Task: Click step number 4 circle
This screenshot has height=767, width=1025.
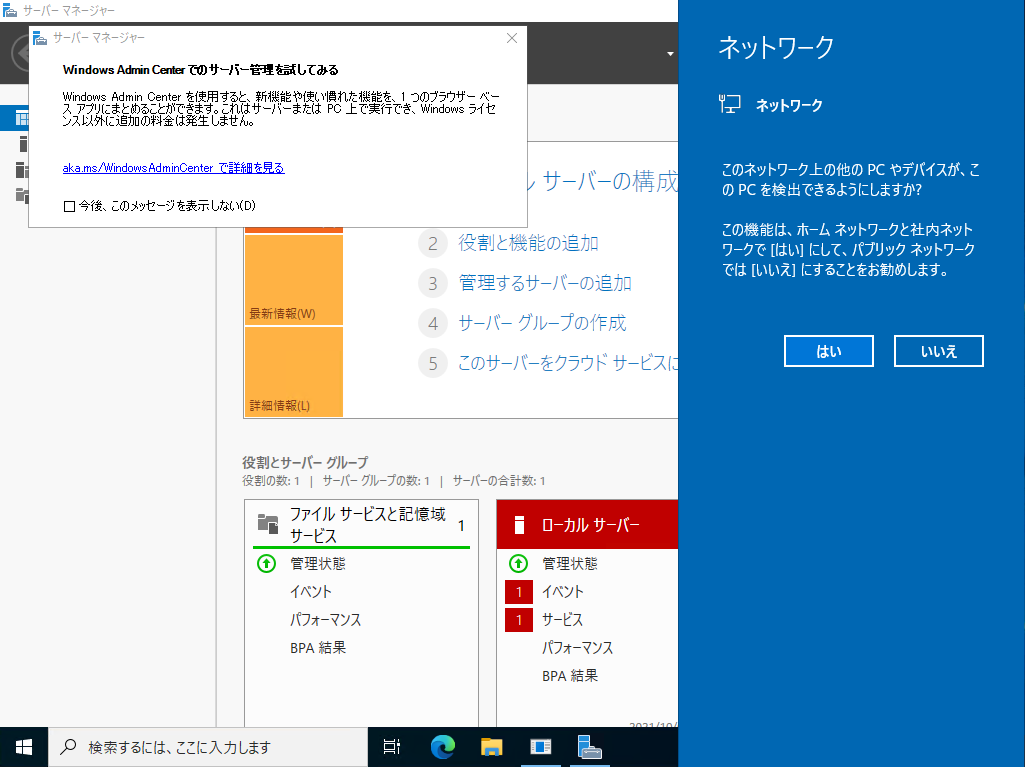Action: [433, 324]
